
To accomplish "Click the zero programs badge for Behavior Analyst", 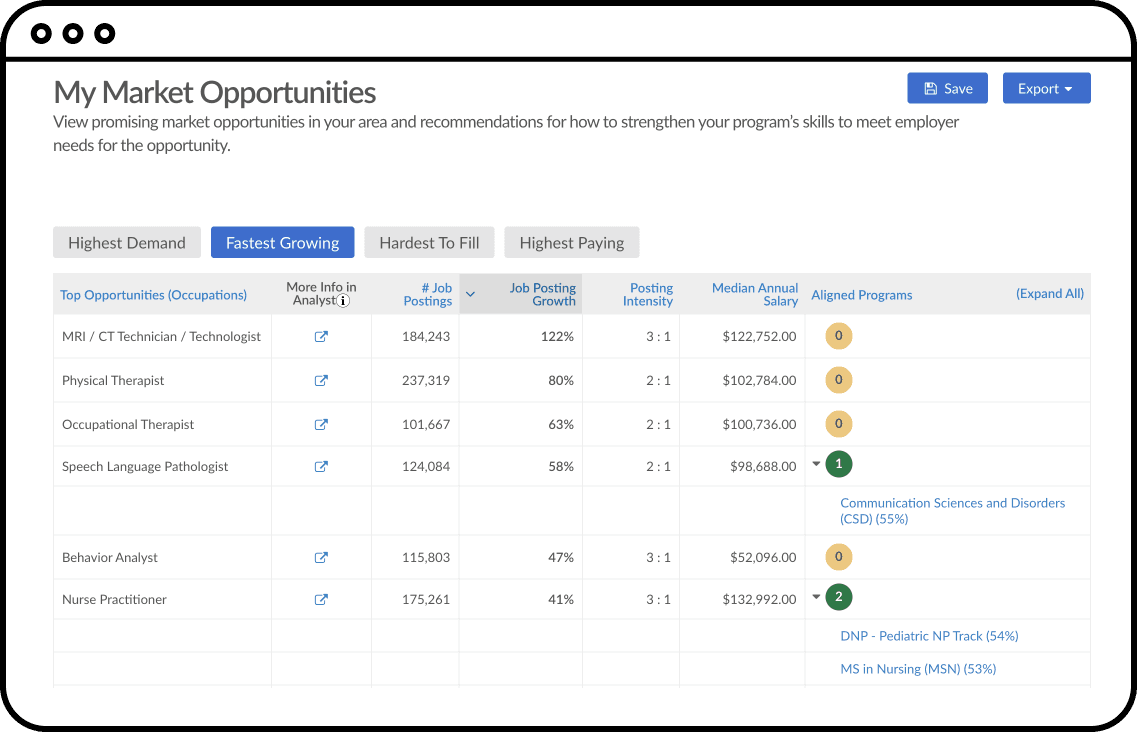I will coord(839,556).
